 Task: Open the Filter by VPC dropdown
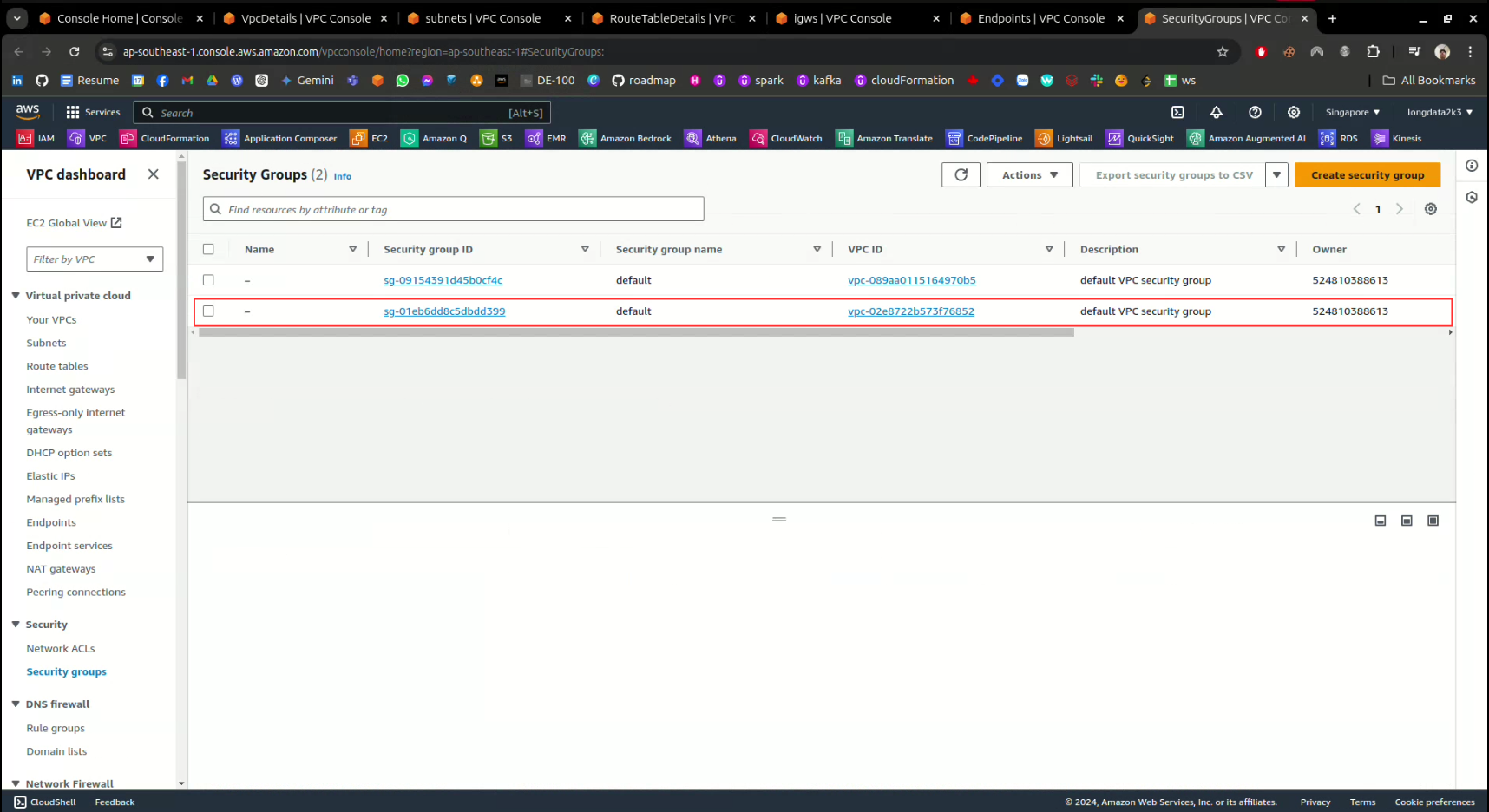pyautogui.click(x=95, y=259)
